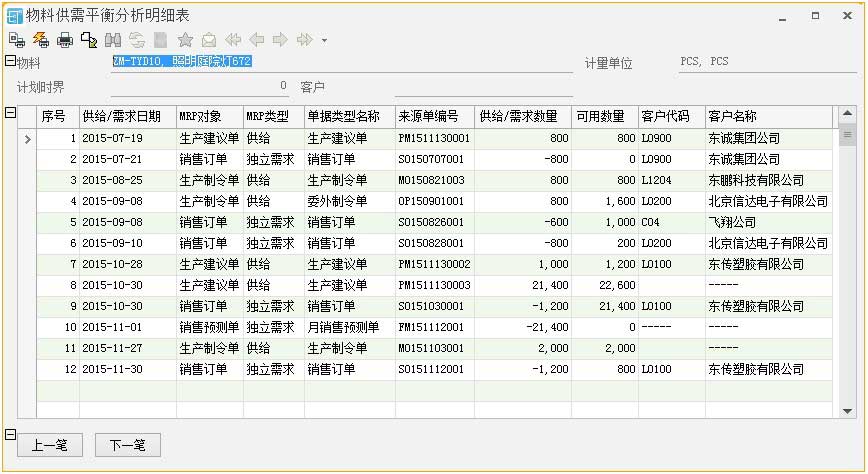The height and width of the screenshot is (474, 868).
Task: Click the envelope mail icon
Action: pyautogui.click(x=209, y=40)
